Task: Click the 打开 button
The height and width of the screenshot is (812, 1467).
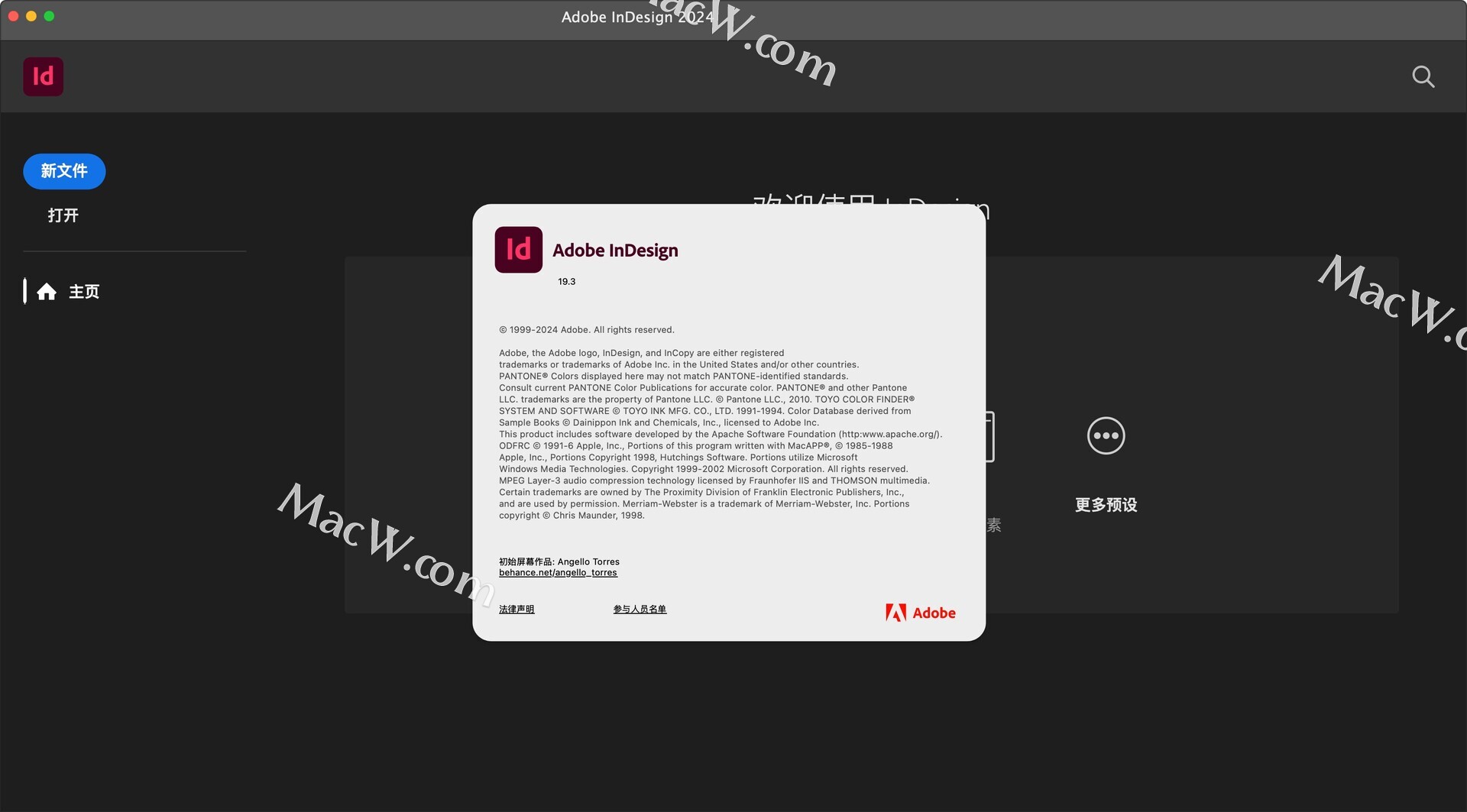Action: (x=63, y=215)
